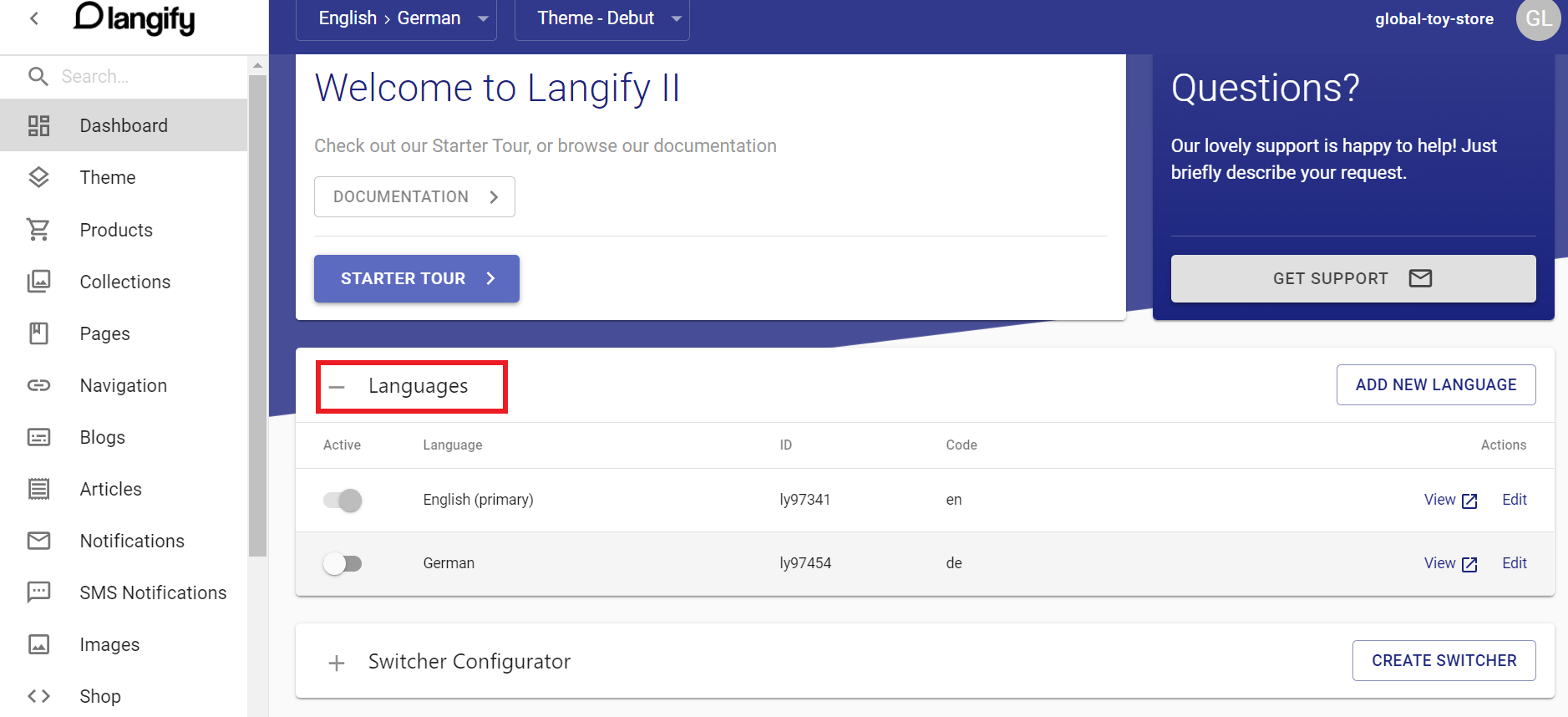Viewport: 1568px width, 717px height.
Task: Click the Documentation button
Action: click(414, 196)
